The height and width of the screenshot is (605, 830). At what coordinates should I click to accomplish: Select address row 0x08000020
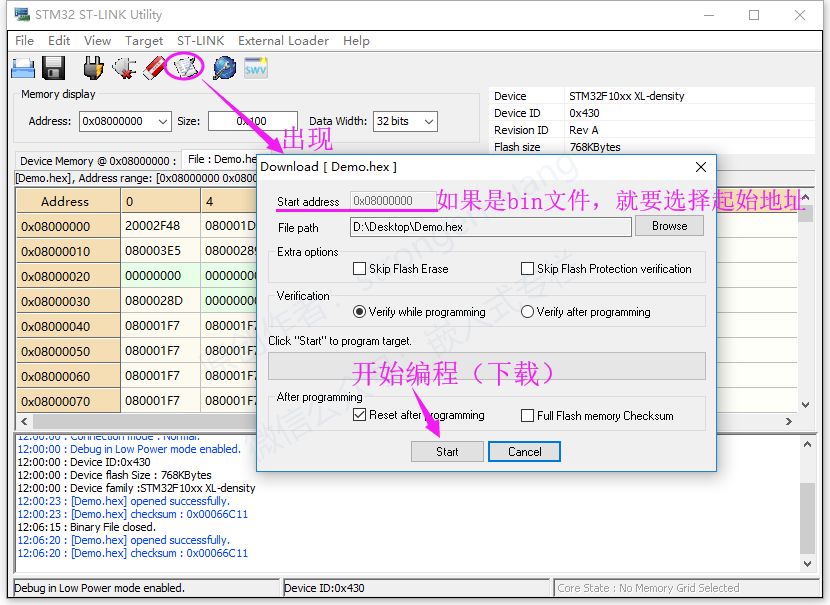click(x=68, y=276)
